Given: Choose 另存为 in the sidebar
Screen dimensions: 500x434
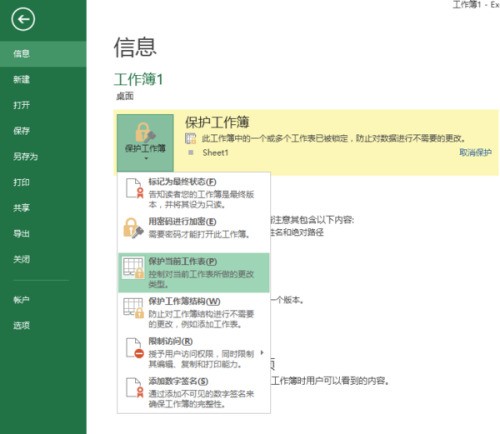Looking at the screenshot, I should pyautogui.click(x=43, y=156).
